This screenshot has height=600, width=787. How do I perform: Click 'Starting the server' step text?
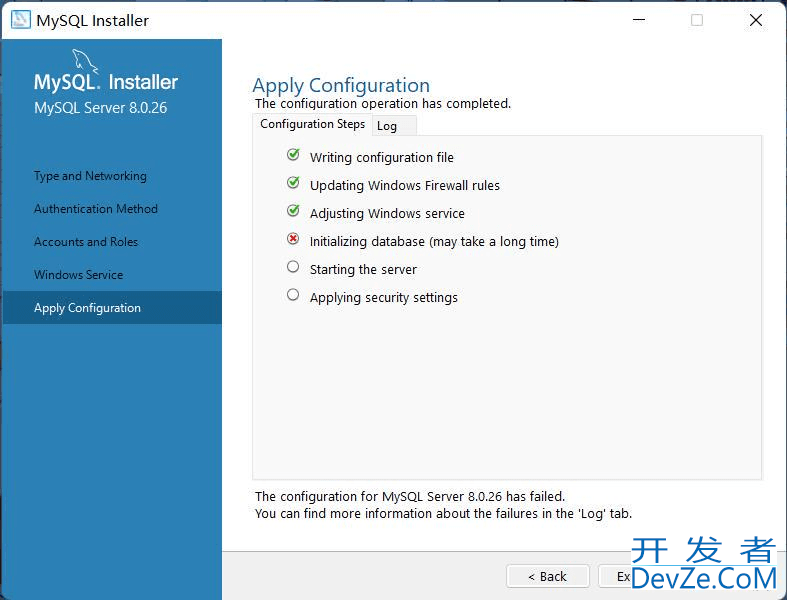[x=363, y=270]
